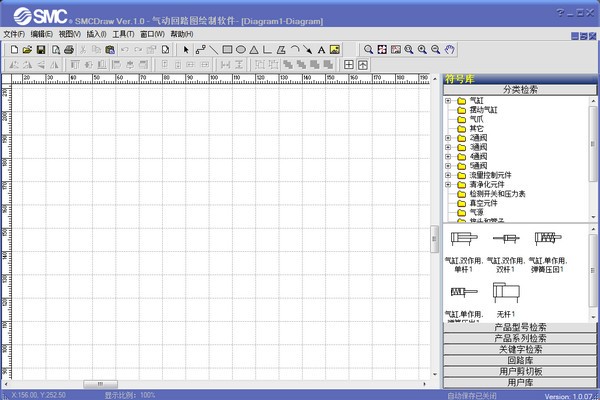The width and height of the screenshot is (600, 400).
Task: Select the arrow pointer tool
Action: [186, 49]
